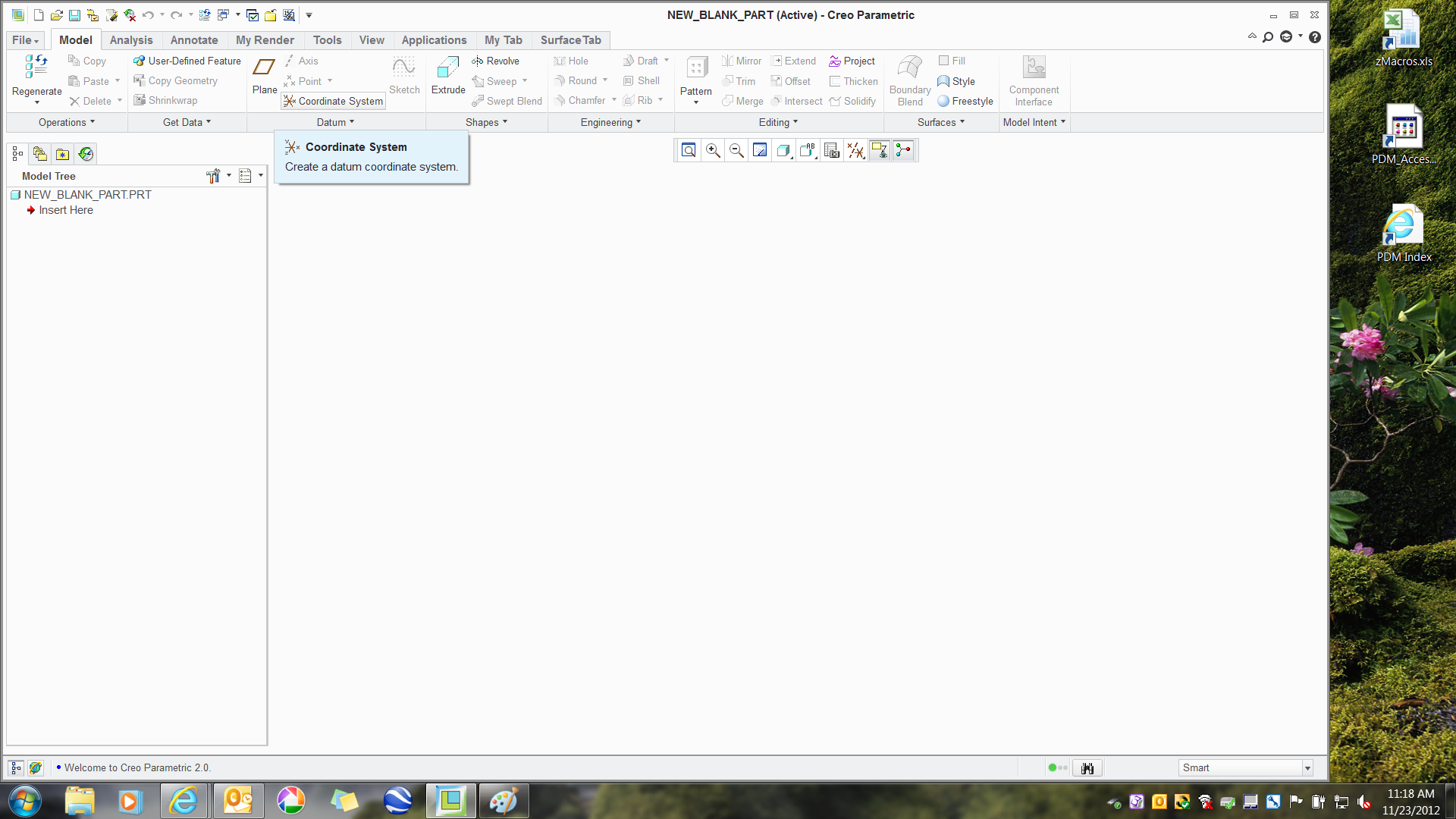
Task: Open the Sketch tool
Action: [x=404, y=76]
